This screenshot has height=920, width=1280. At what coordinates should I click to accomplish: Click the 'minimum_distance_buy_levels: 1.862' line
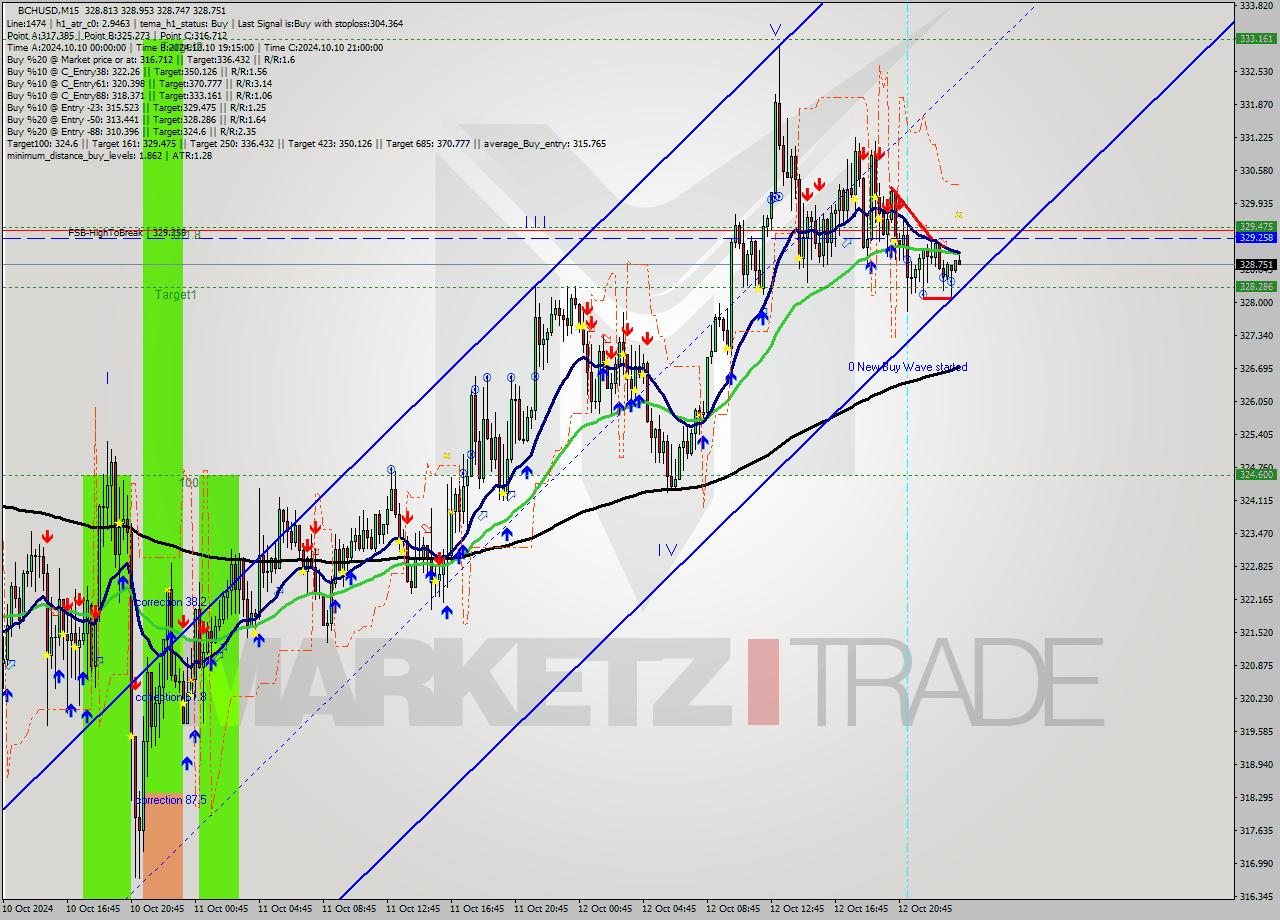click(x=110, y=155)
